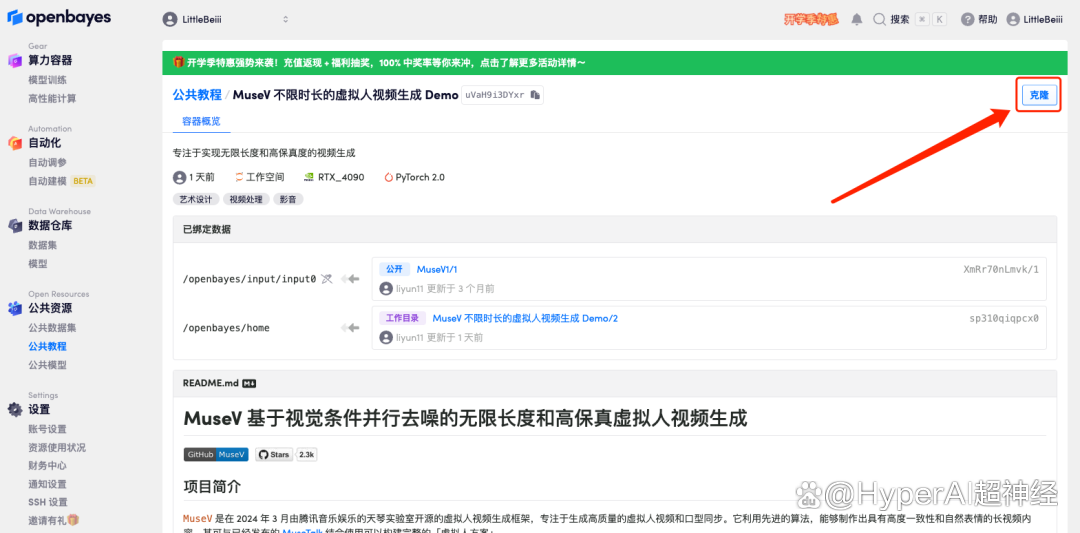Click the green promotion banner
Screen dimensions: 1080x533
point(610,63)
